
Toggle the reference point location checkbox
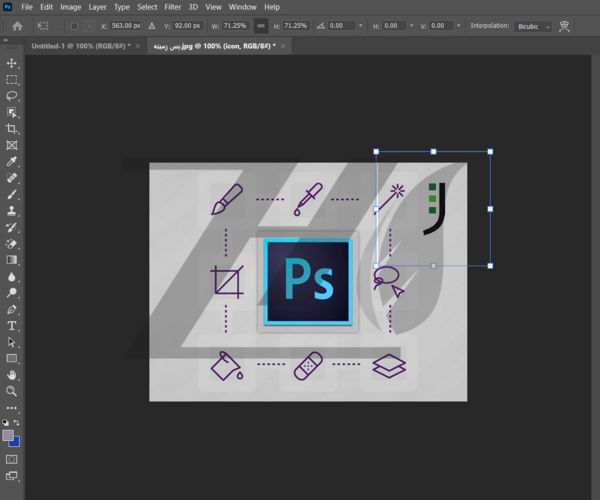(74, 26)
